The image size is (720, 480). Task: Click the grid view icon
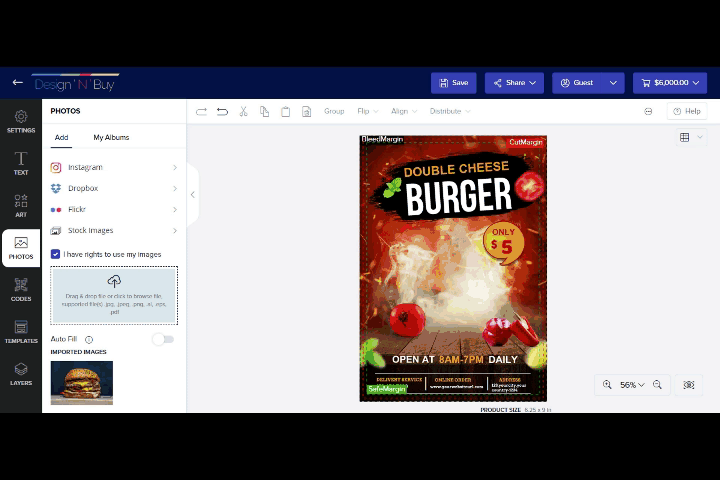pos(684,137)
